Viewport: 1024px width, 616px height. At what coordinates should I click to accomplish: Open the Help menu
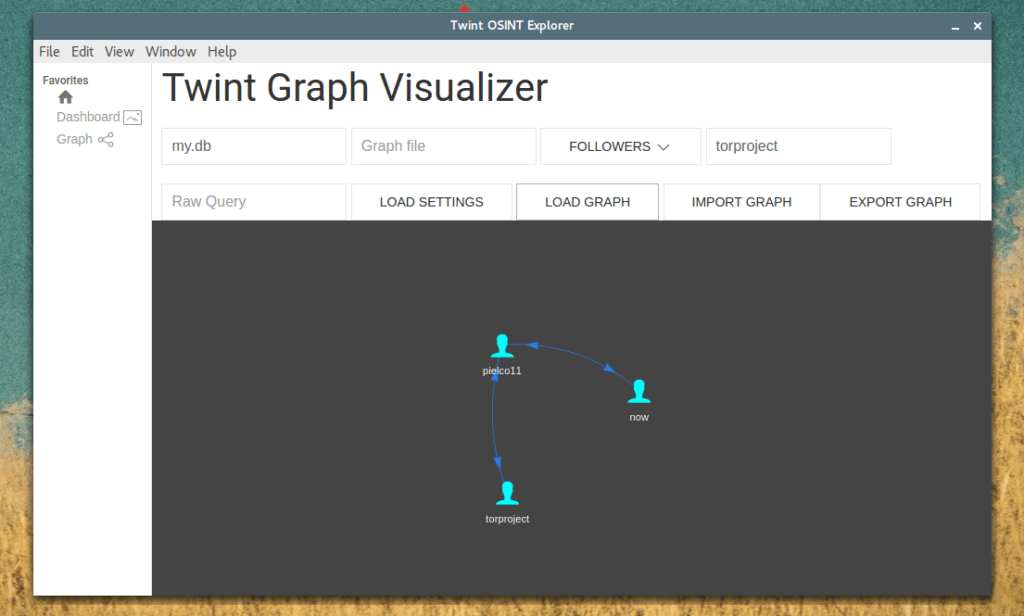222,52
